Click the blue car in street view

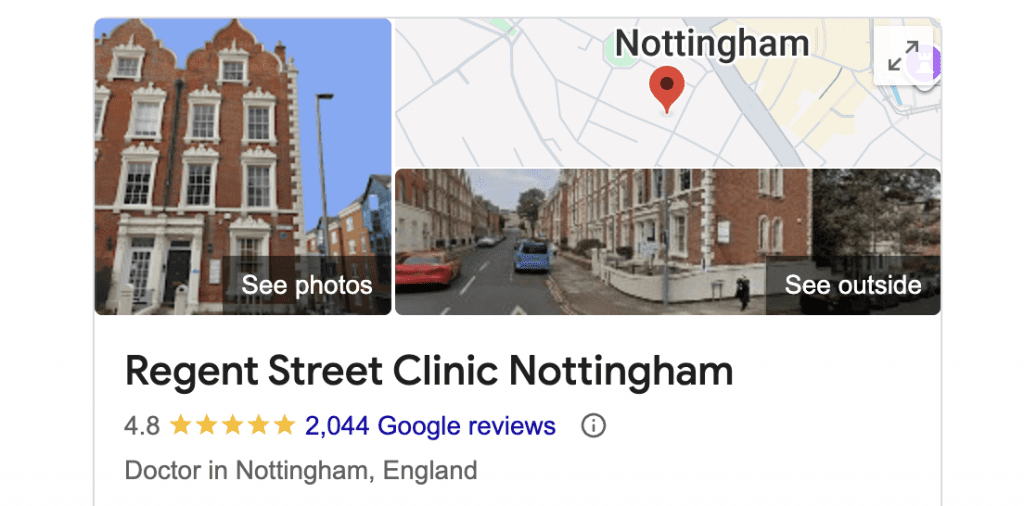532,256
